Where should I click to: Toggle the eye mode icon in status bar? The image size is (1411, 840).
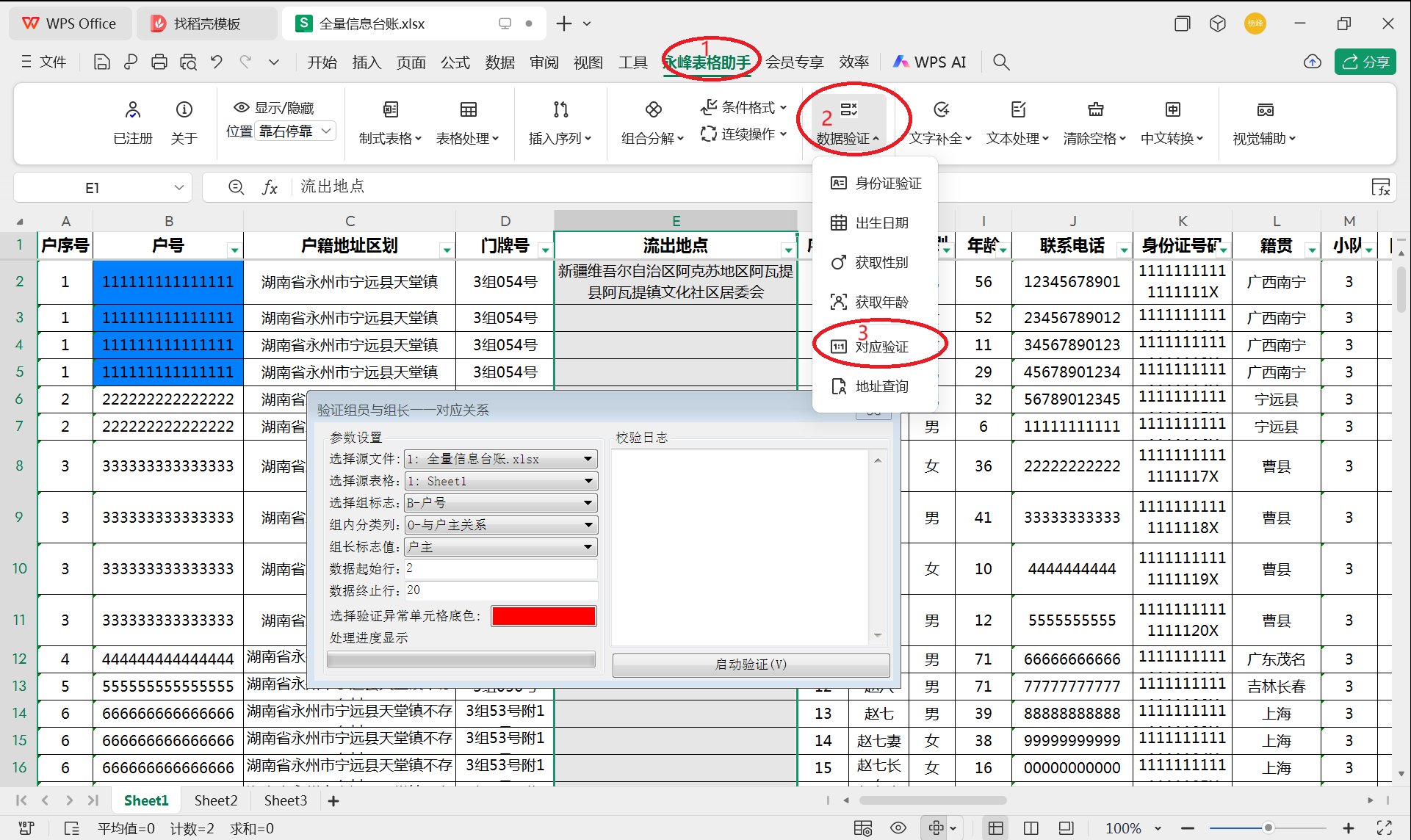coord(898,828)
